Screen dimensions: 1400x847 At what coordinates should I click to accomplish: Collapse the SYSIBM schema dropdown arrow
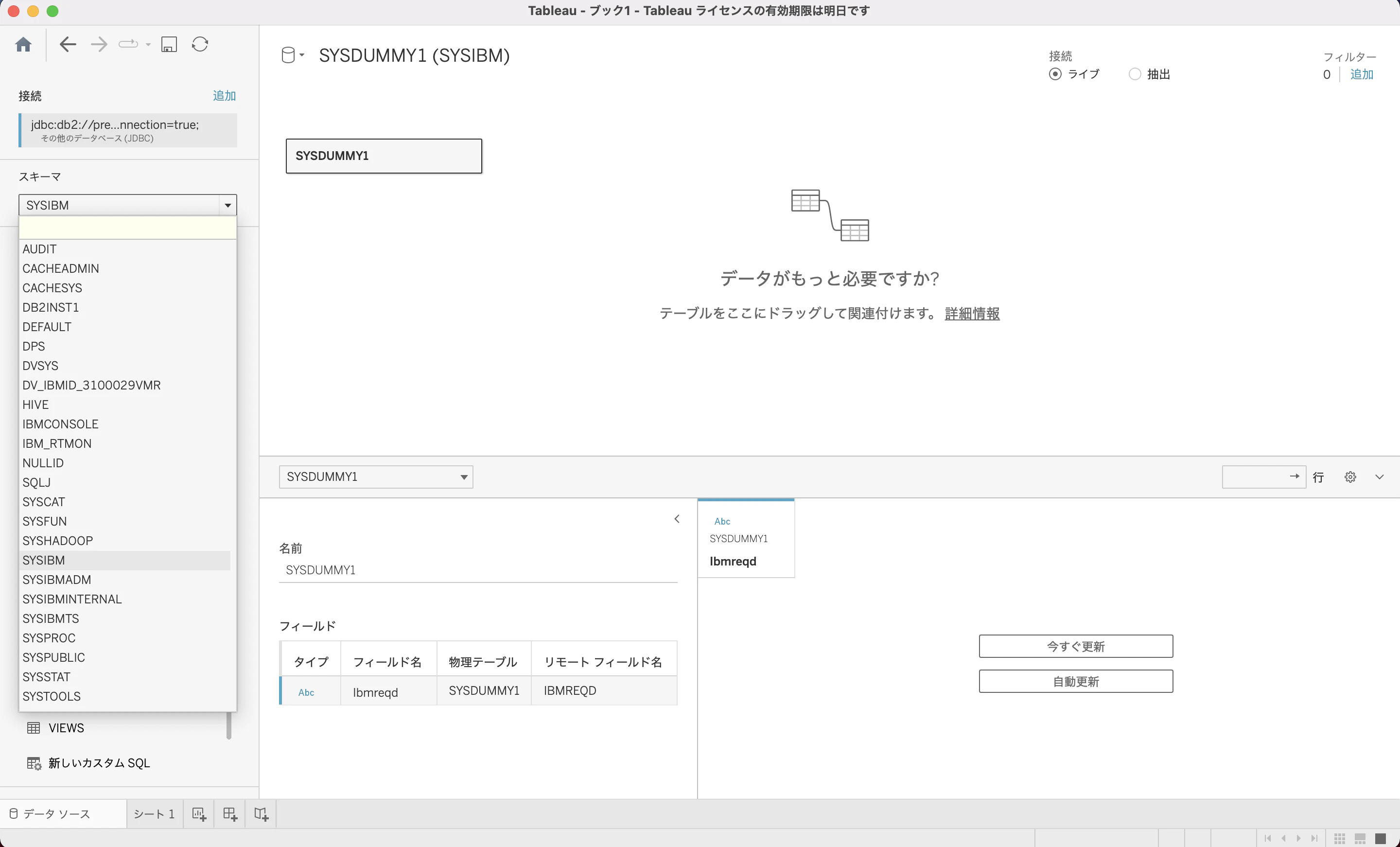(228, 205)
